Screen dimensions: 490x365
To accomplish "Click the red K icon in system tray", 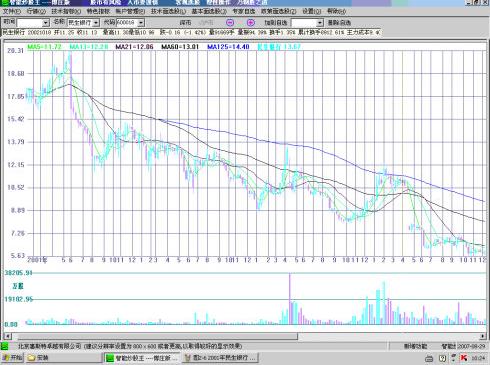I will point(464,358).
